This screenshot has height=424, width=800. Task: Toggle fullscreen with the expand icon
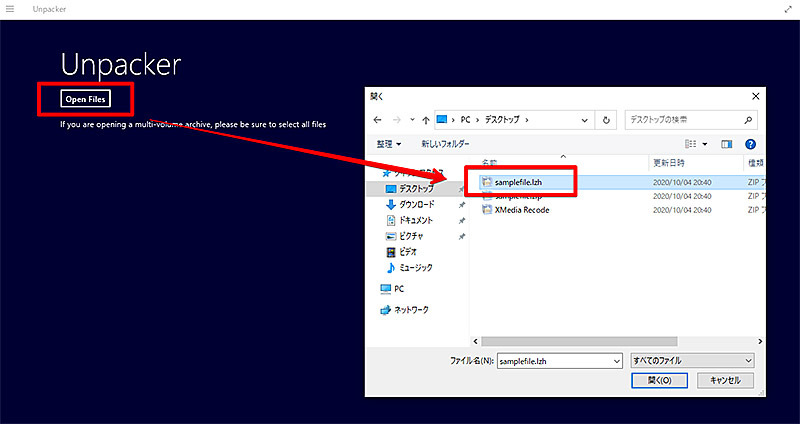(788, 9)
